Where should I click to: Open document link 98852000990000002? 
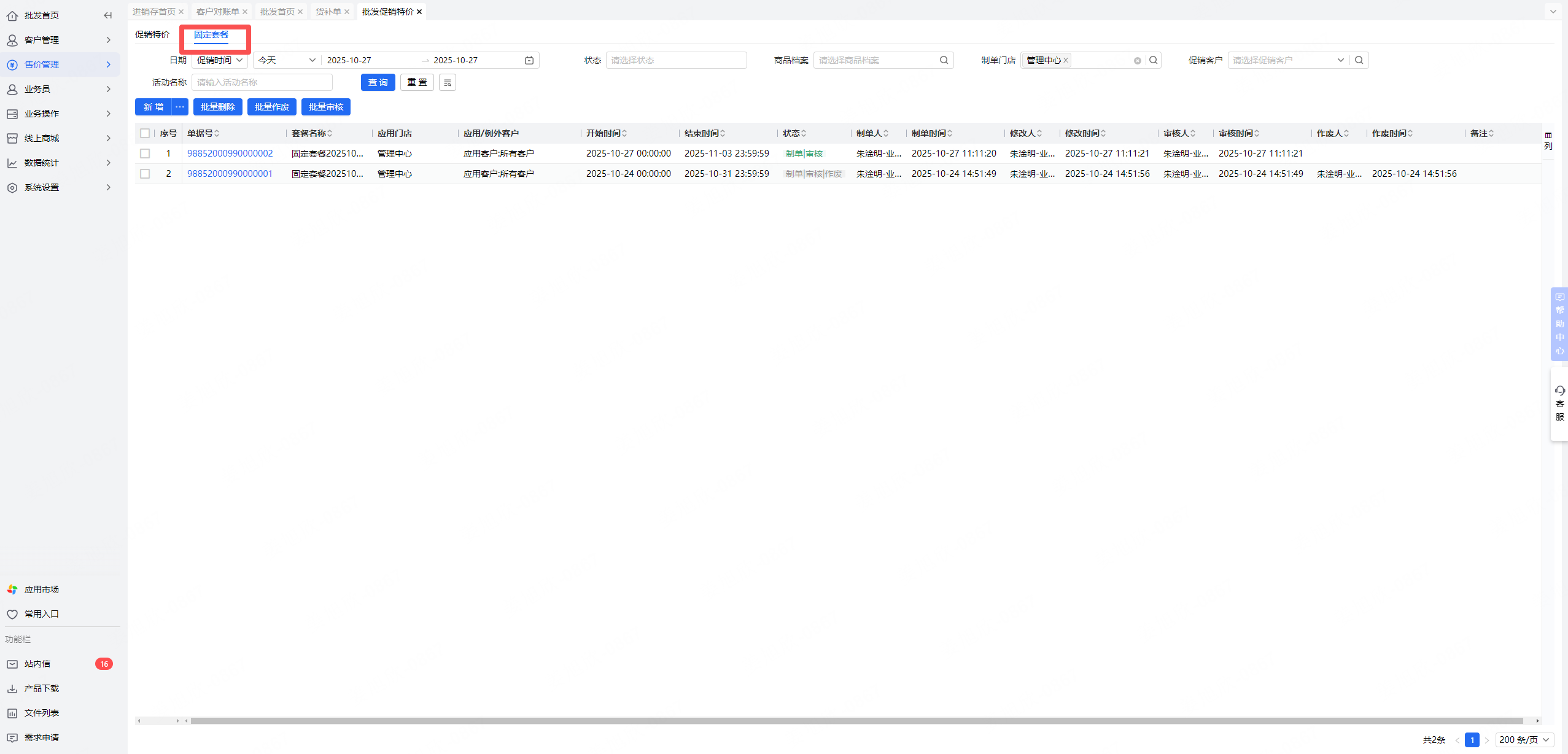[x=230, y=154]
